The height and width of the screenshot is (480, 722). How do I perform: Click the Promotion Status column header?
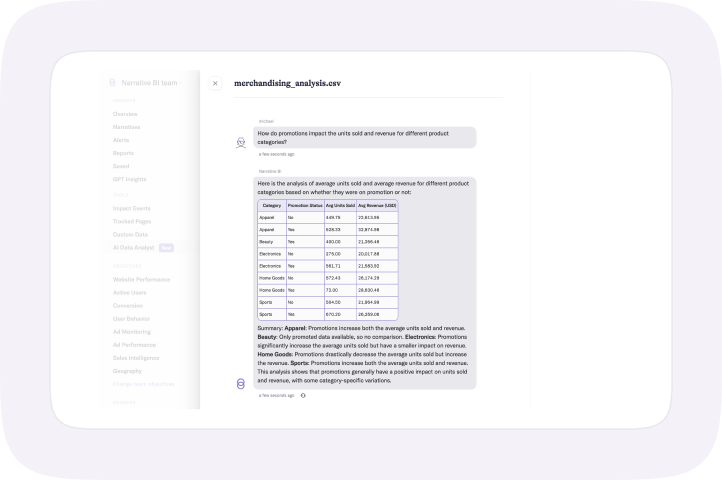(x=305, y=205)
